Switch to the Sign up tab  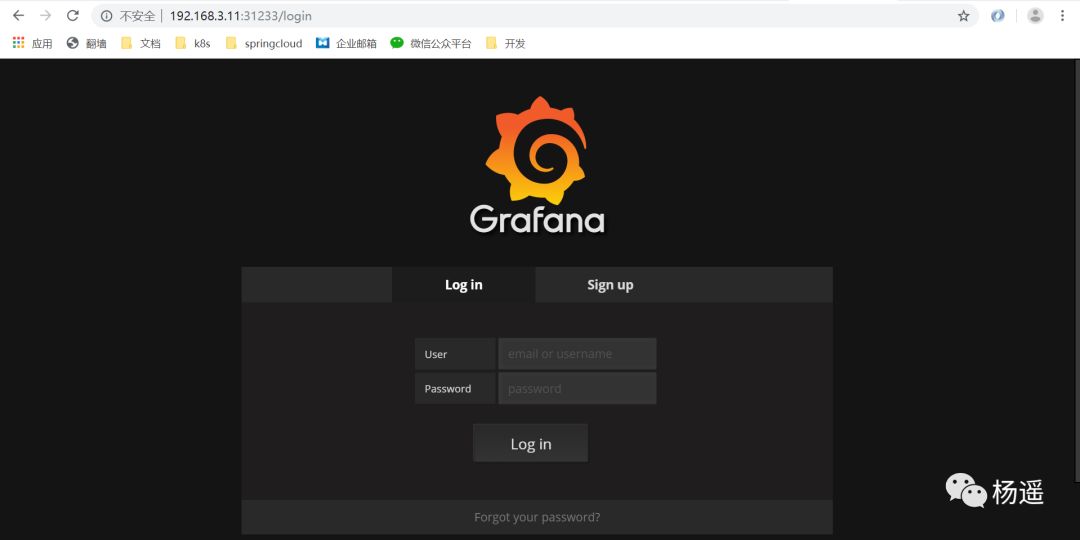[610, 284]
